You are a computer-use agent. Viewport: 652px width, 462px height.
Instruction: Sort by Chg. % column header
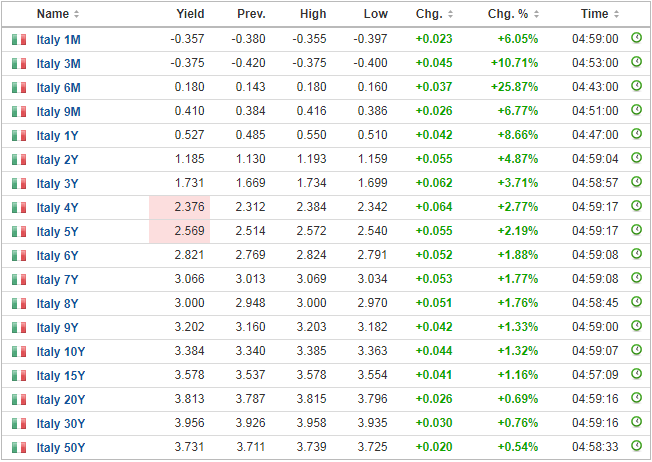tap(511, 14)
